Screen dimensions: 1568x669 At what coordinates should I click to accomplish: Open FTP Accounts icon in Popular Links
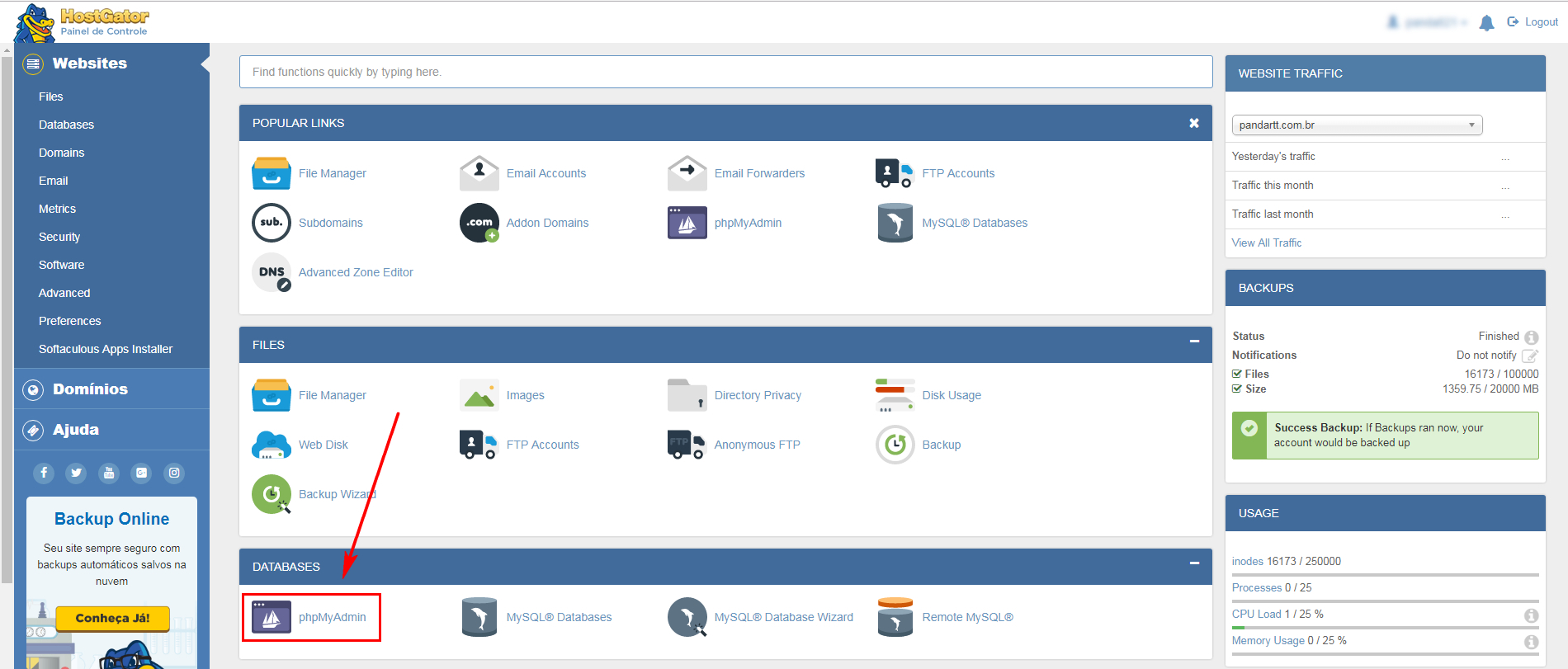895,173
